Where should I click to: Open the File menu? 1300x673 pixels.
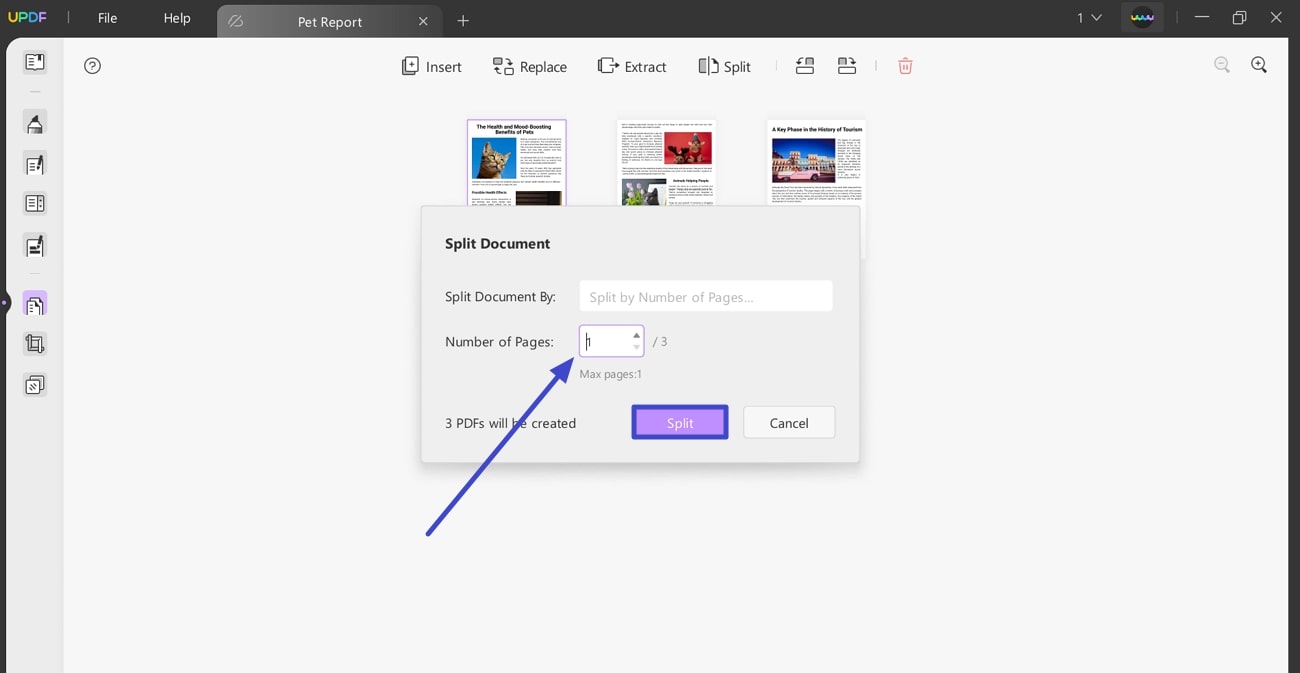coord(106,17)
